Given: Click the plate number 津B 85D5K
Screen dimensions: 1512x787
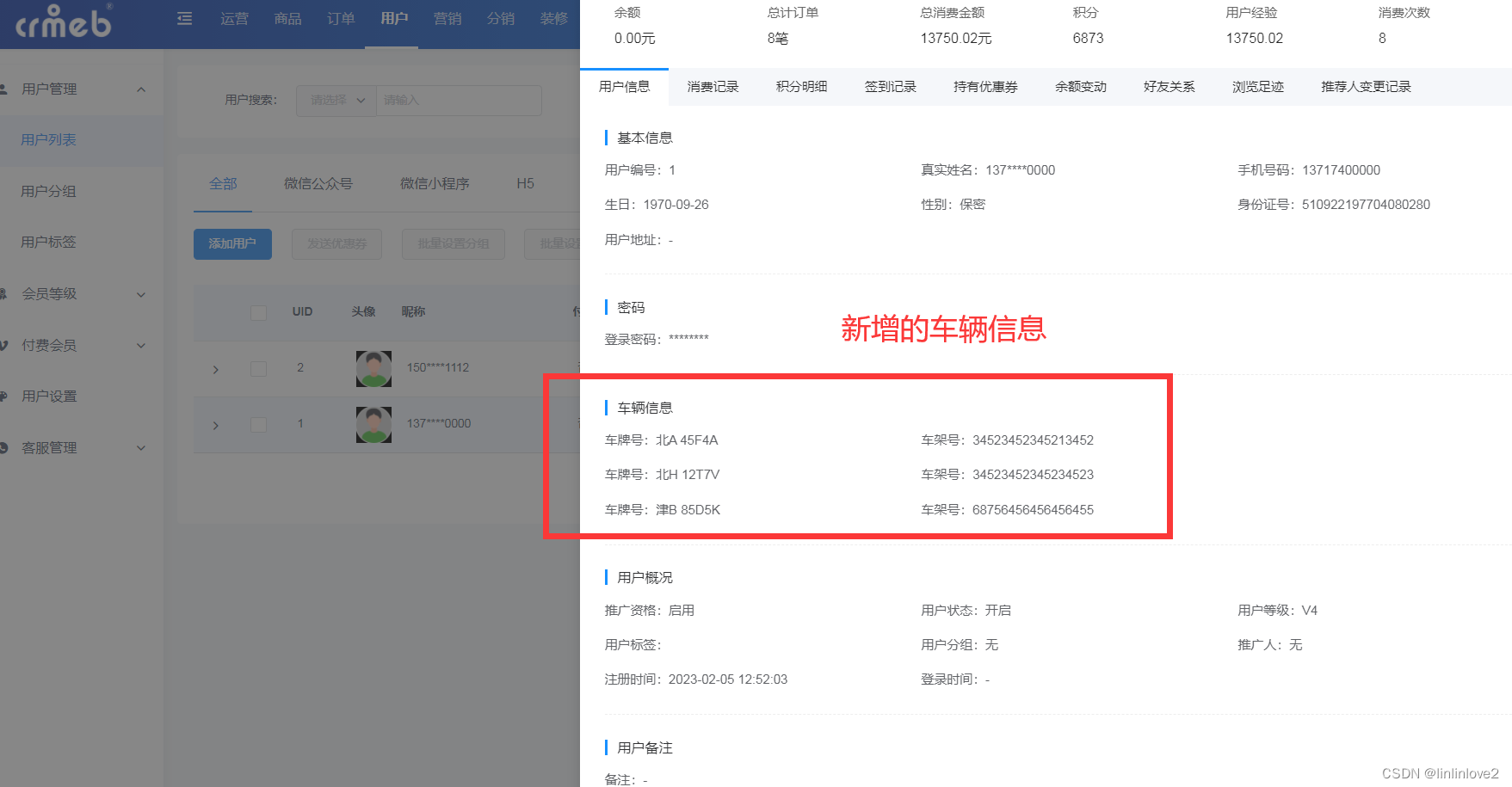Looking at the screenshot, I should (688, 510).
